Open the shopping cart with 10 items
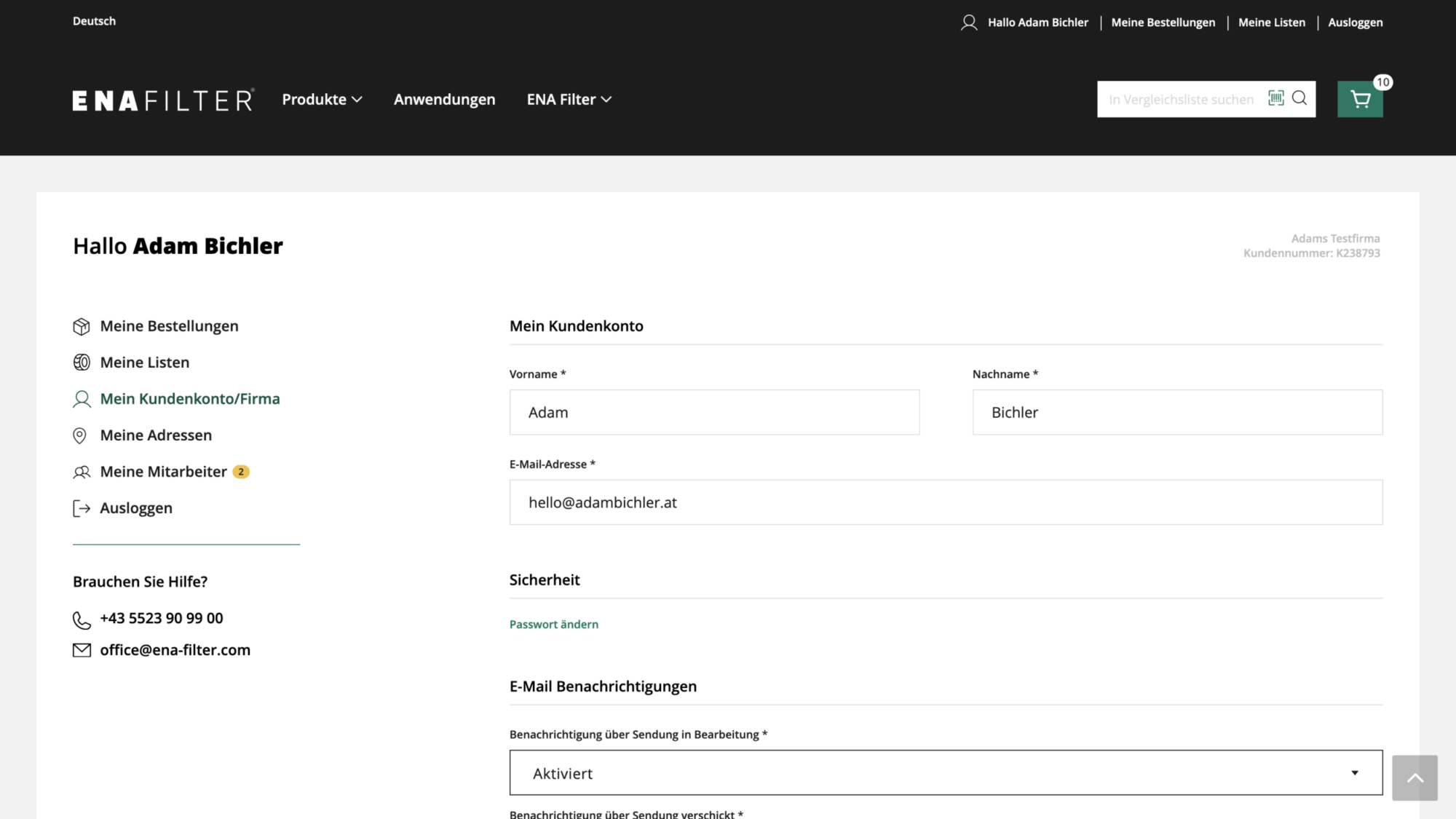This screenshot has height=819, width=1456. [x=1360, y=98]
